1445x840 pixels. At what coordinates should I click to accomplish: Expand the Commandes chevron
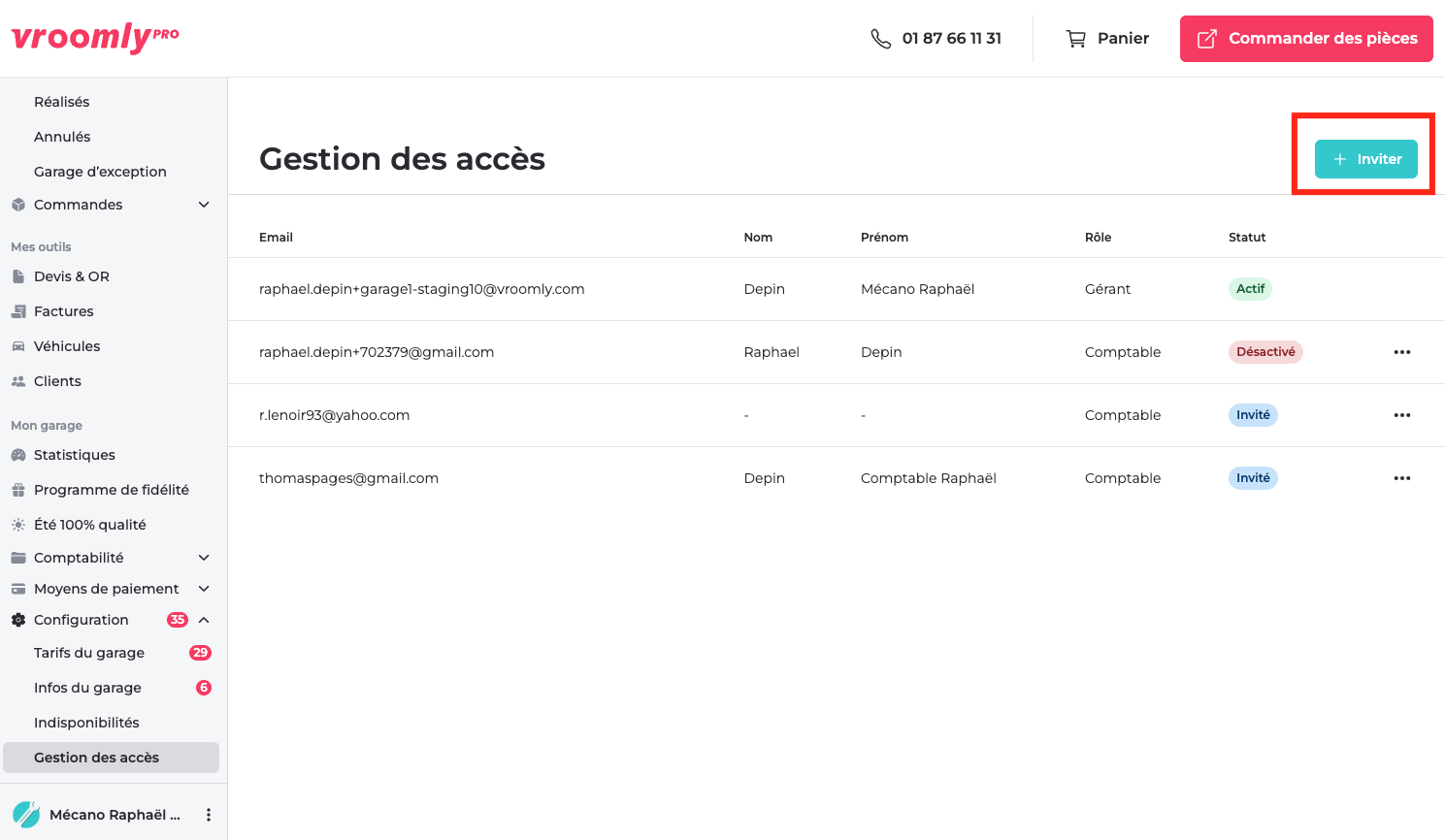(204, 205)
